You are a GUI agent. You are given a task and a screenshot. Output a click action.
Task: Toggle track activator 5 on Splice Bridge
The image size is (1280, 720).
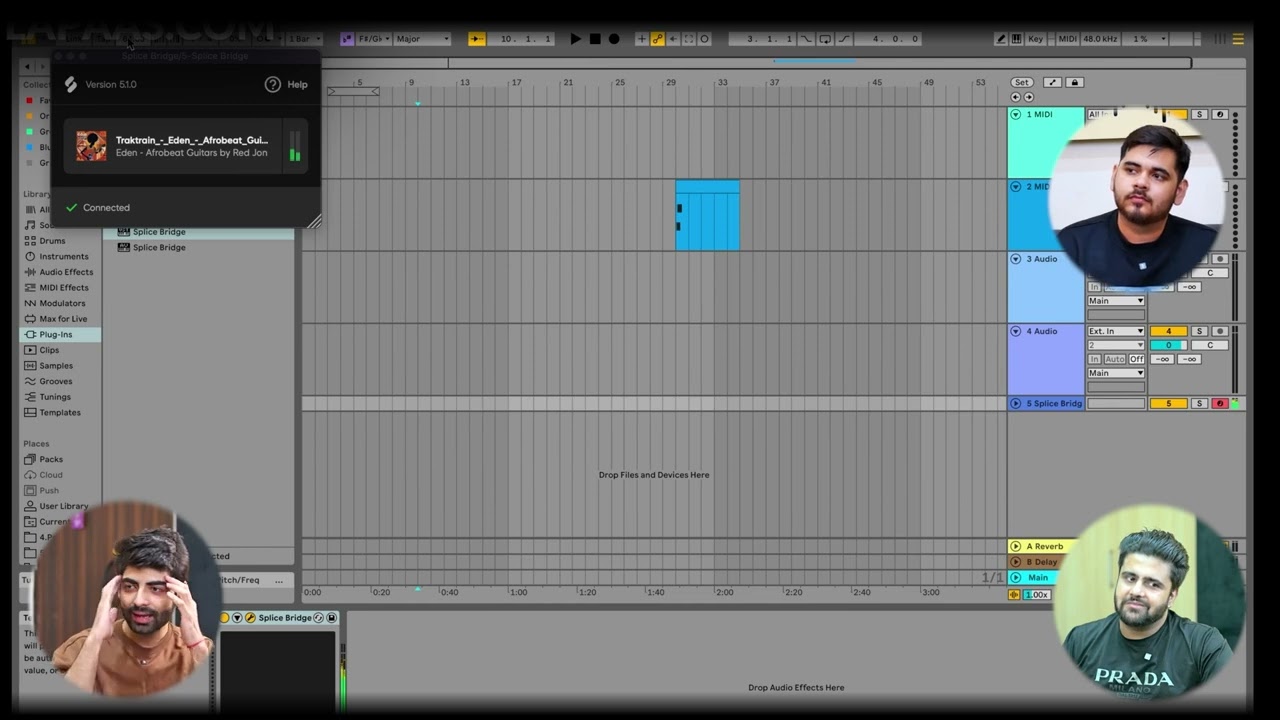point(1168,403)
